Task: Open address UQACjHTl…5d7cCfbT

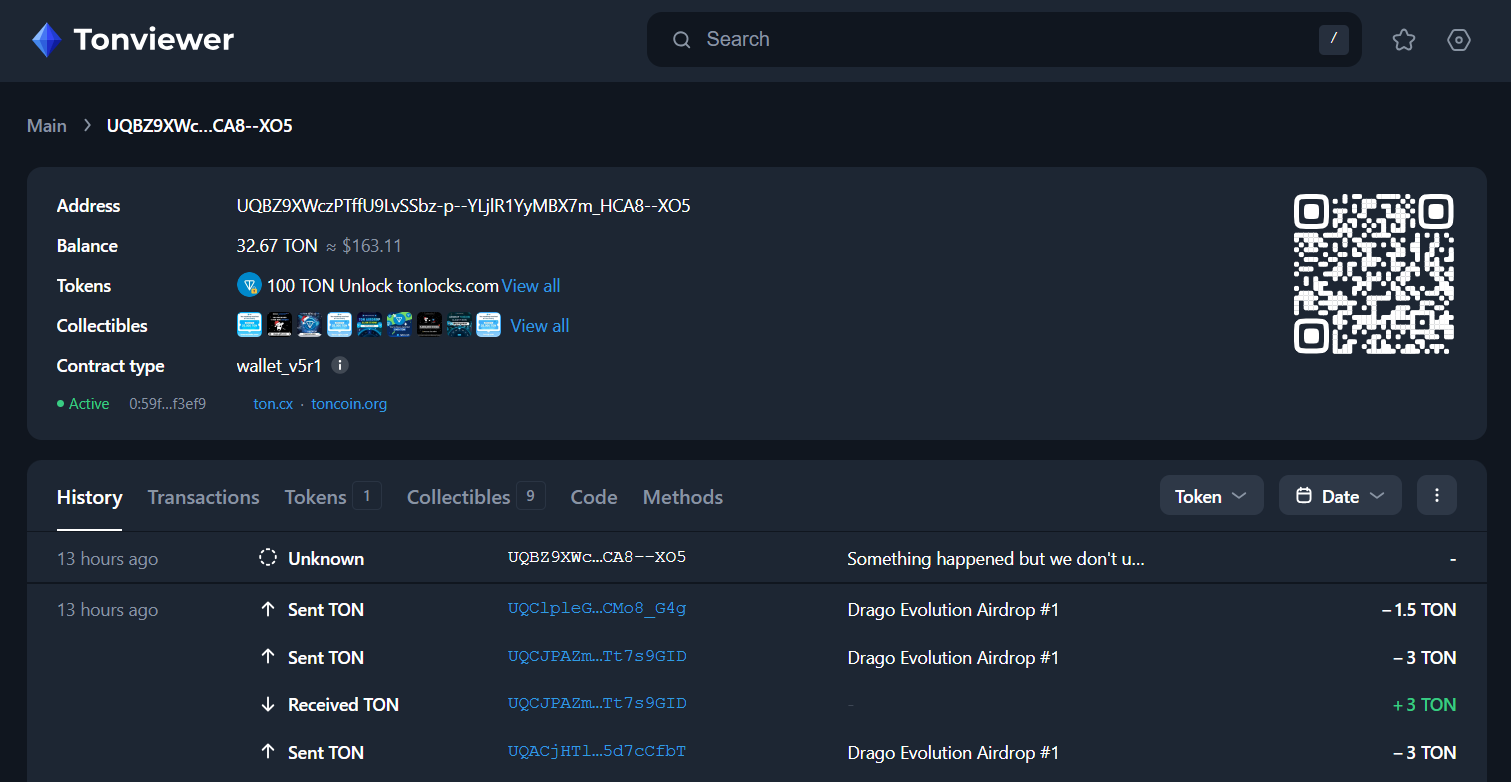Action: 597,752
